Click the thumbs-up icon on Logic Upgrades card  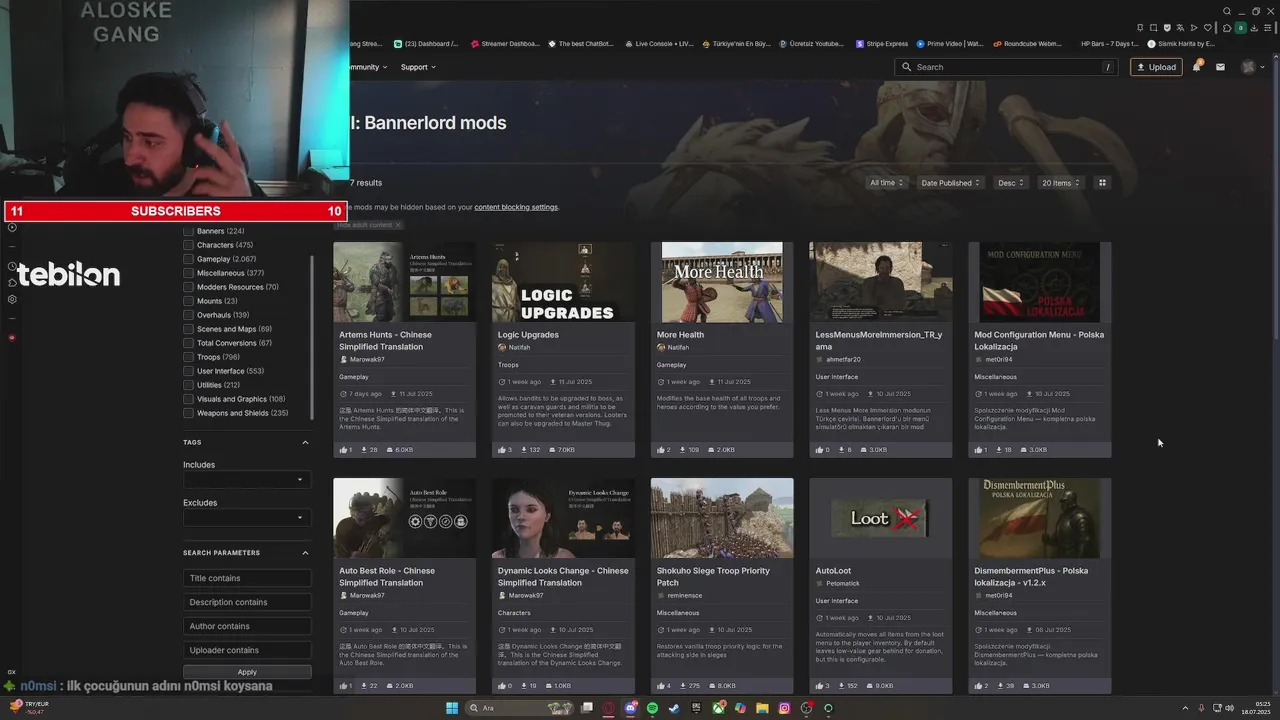[502, 450]
